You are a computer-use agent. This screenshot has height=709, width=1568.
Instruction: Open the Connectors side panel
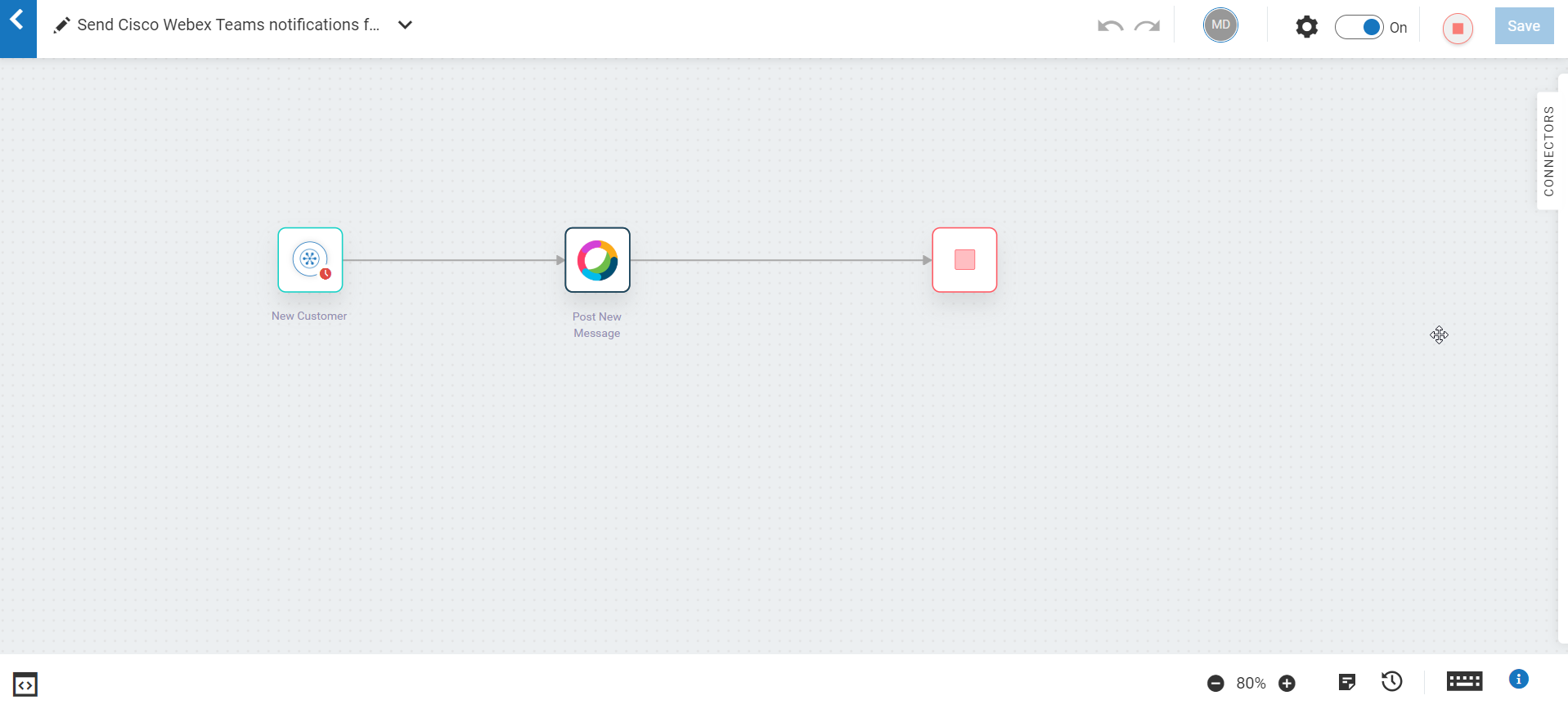(x=1548, y=150)
